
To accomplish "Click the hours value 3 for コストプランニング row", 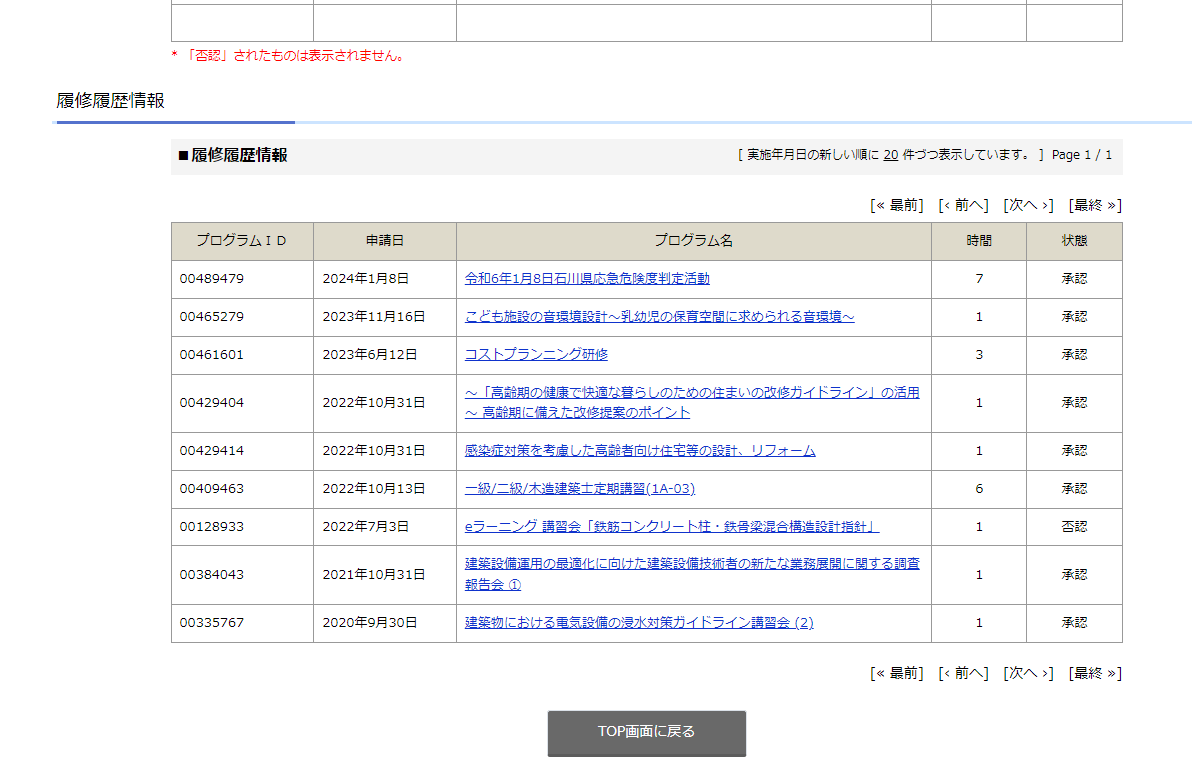I will click(x=979, y=354).
